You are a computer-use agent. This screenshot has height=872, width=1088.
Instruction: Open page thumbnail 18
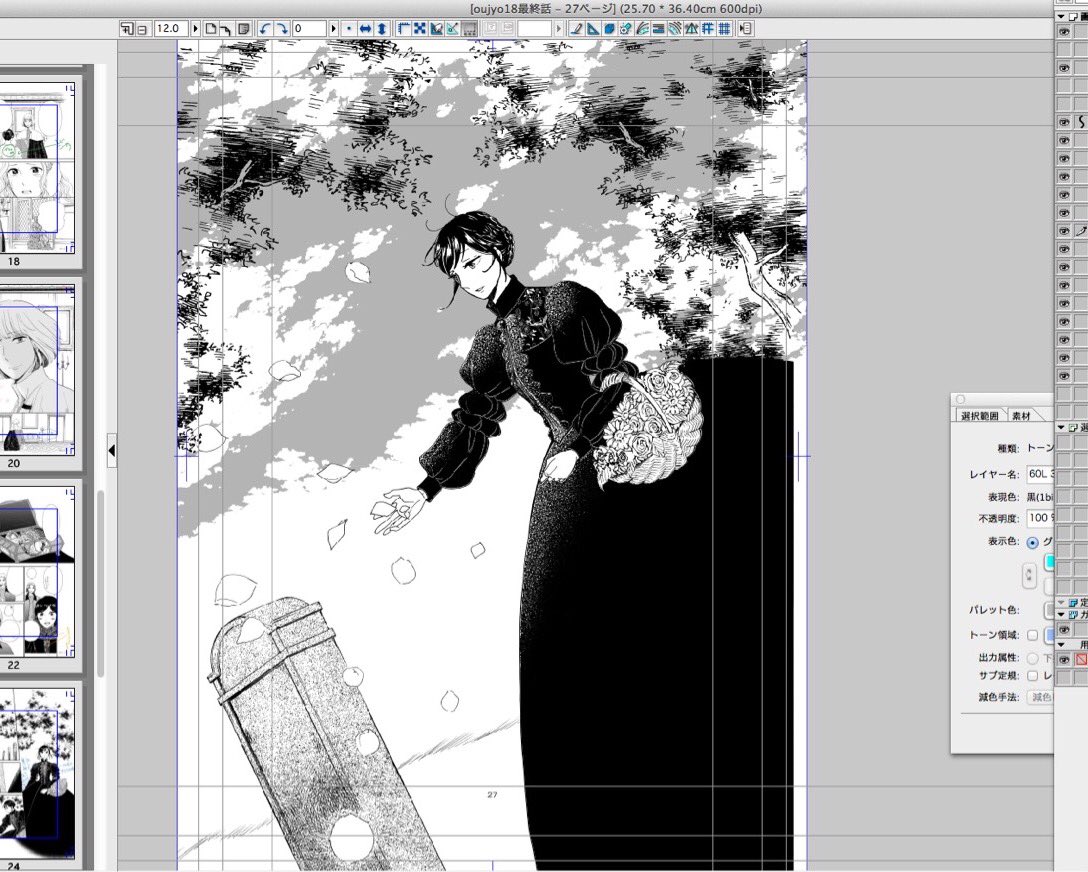tap(38, 169)
